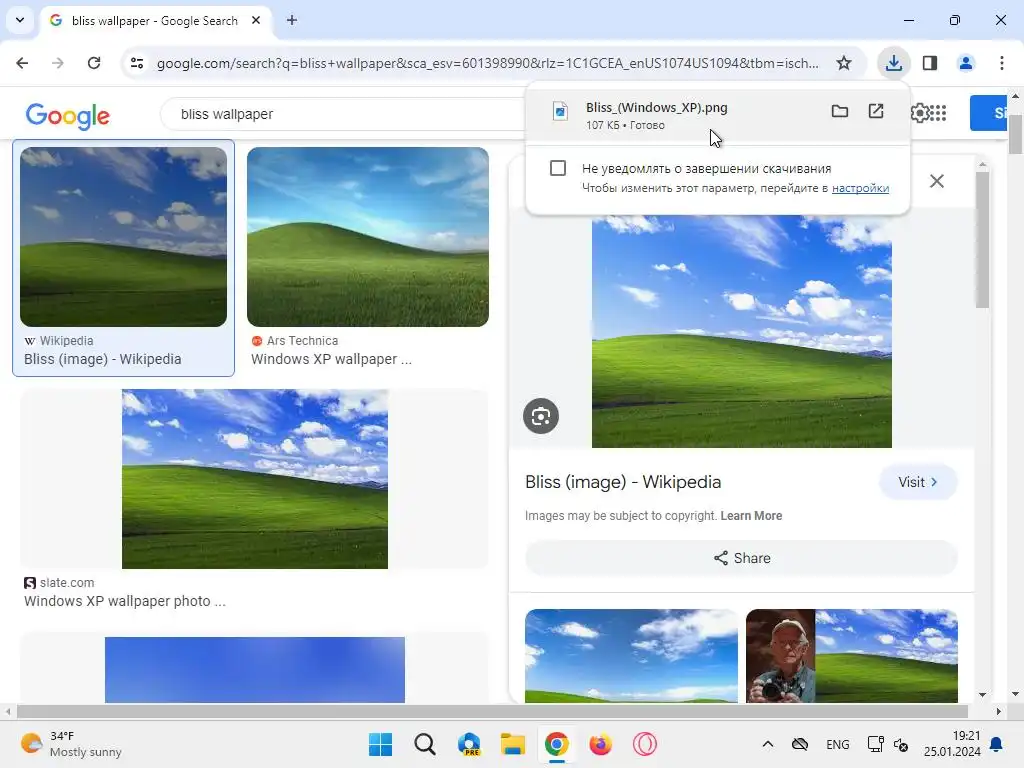Click the Ars Technica source label

click(x=302, y=340)
